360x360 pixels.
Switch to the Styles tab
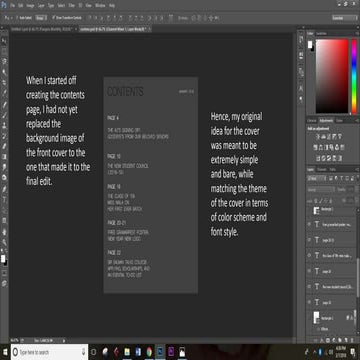[339, 121]
